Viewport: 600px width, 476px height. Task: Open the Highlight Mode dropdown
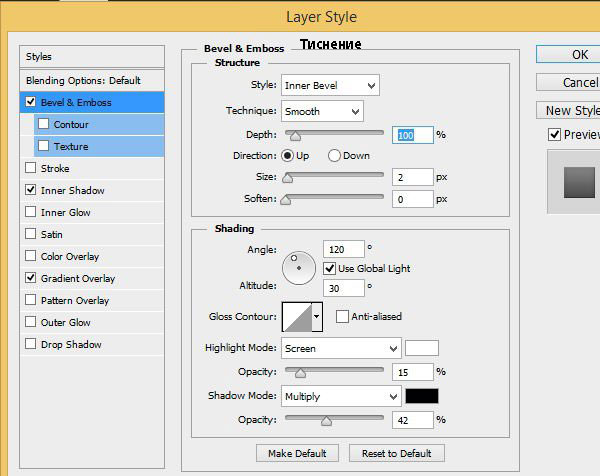pos(341,349)
